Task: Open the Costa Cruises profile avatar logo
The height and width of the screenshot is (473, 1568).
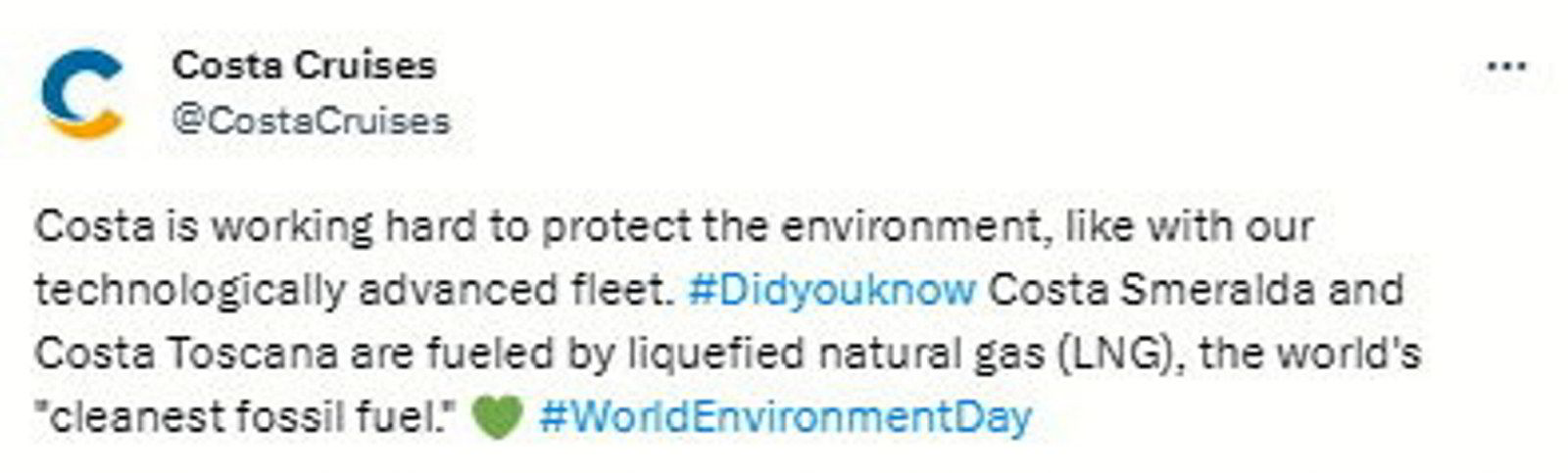Action: pyautogui.click(x=82, y=93)
